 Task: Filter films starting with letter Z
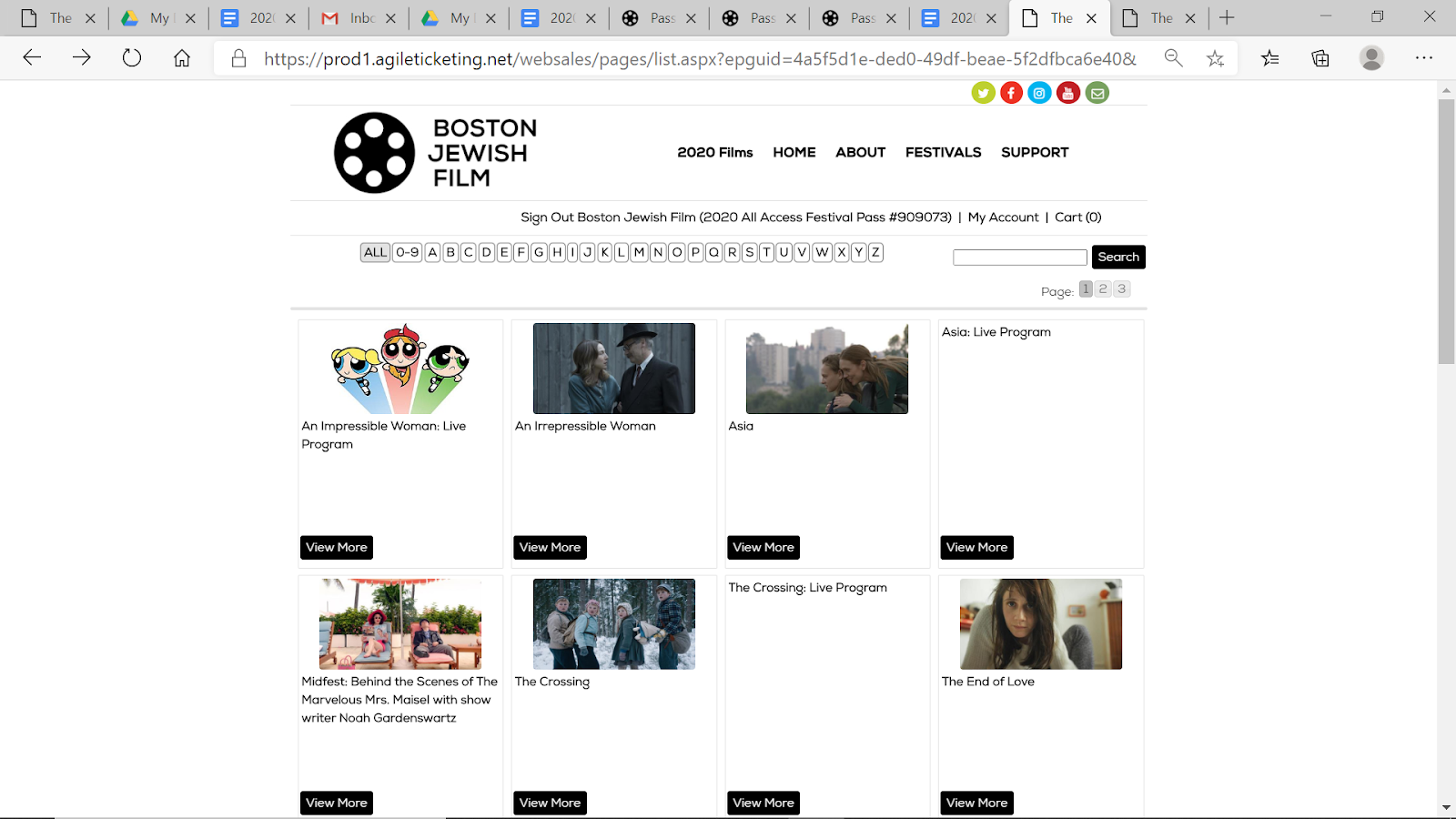[875, 252]
